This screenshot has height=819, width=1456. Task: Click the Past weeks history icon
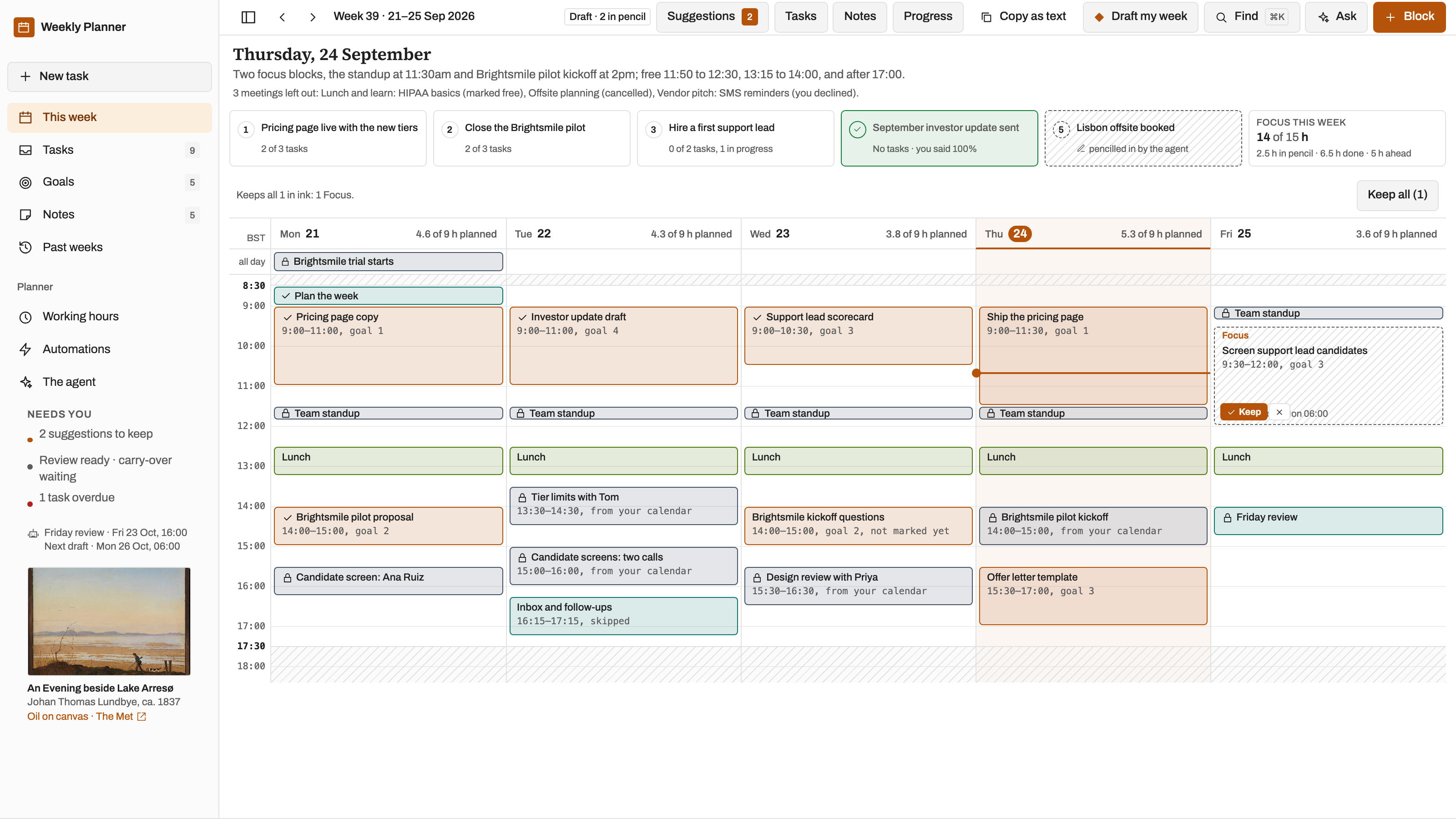click(x=25, y=247)
